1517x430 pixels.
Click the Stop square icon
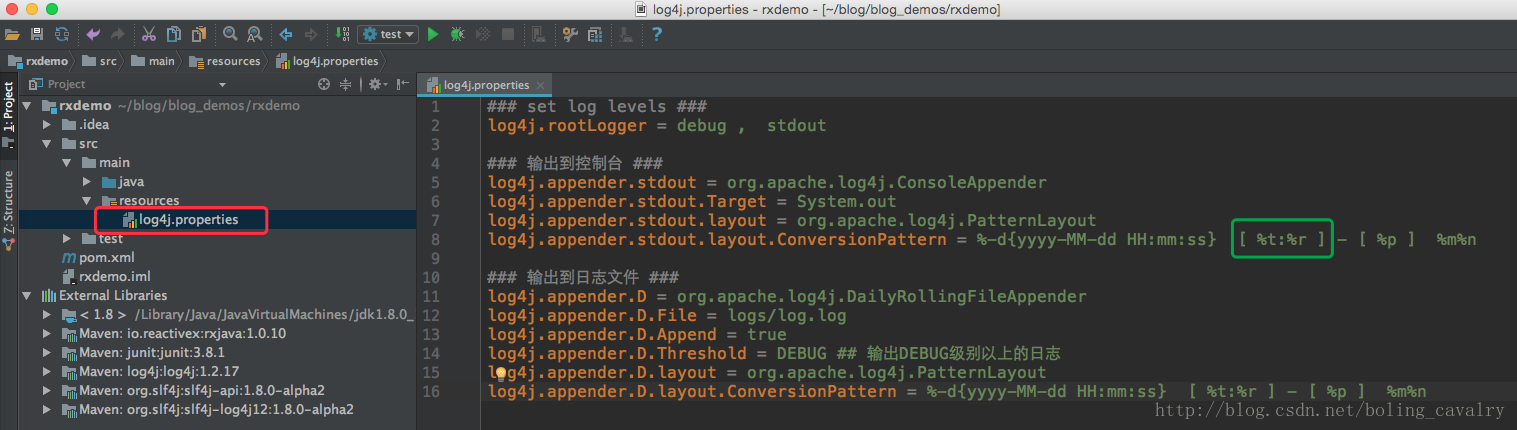pyautogui.click(x=508, y=34)
